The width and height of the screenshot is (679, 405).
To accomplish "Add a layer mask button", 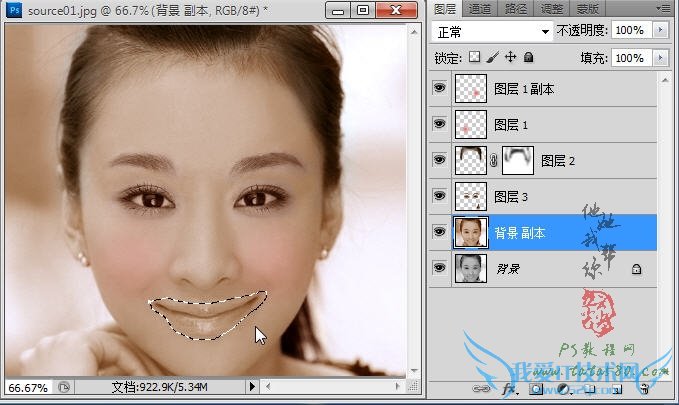I will 536,389.
